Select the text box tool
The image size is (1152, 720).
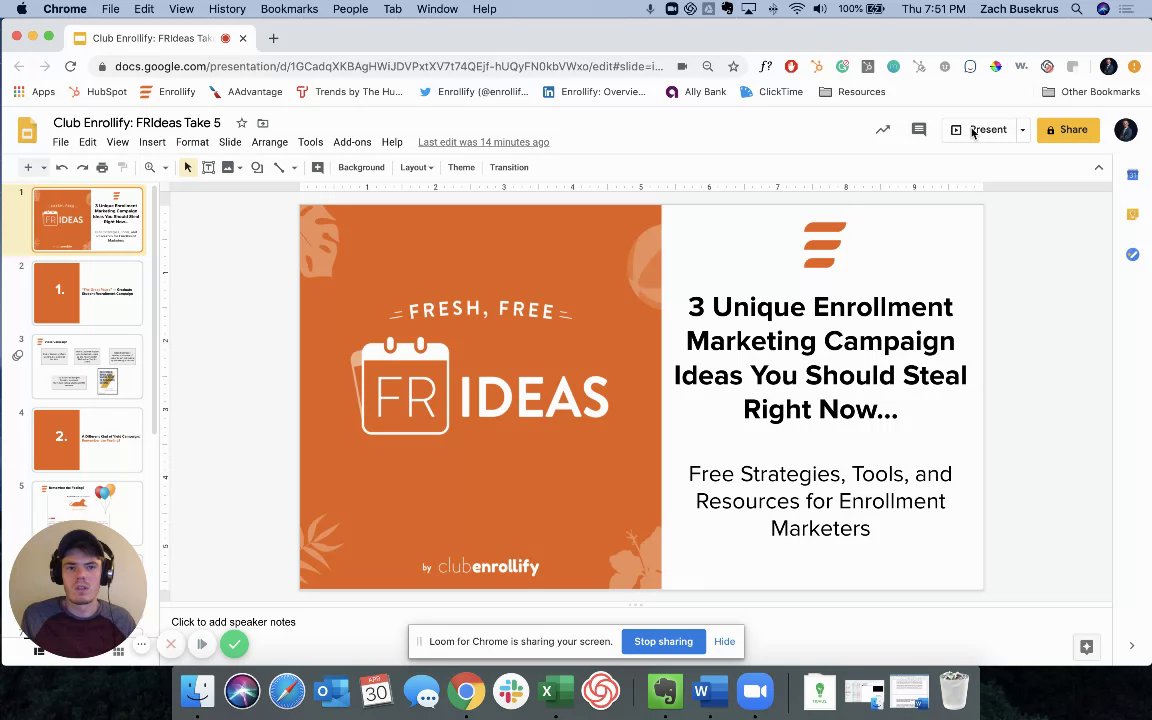tap(208, 168)
